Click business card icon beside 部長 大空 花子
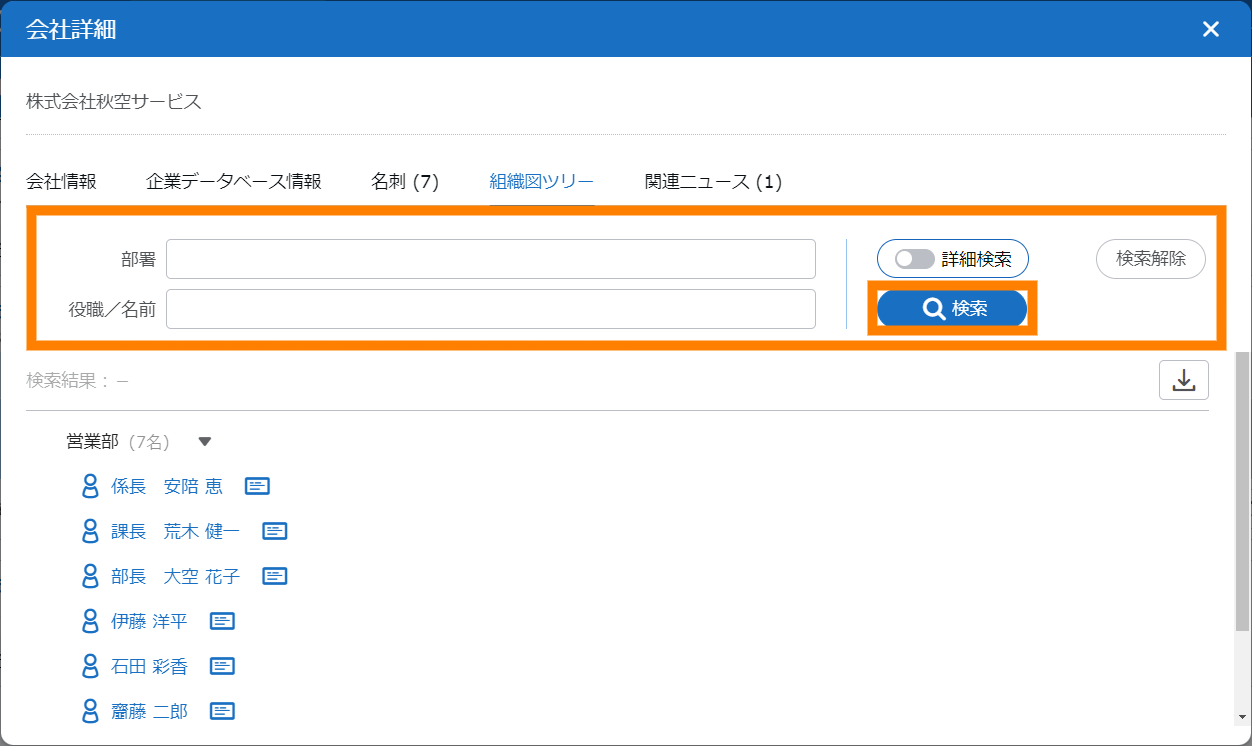The width and height of the screenshot is (1252, 747). [x=275, y=576]
